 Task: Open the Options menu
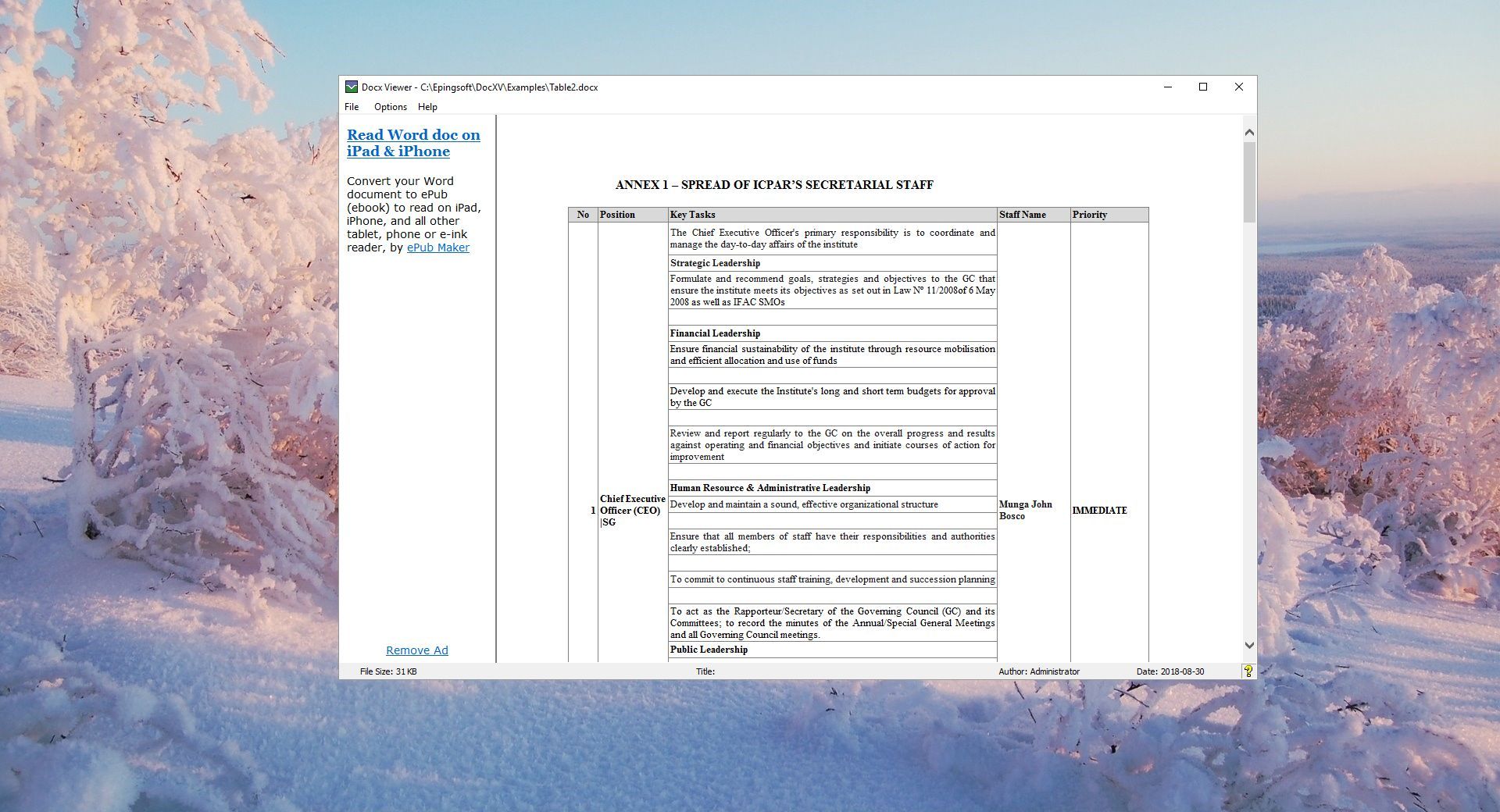[x=390, y=107]
